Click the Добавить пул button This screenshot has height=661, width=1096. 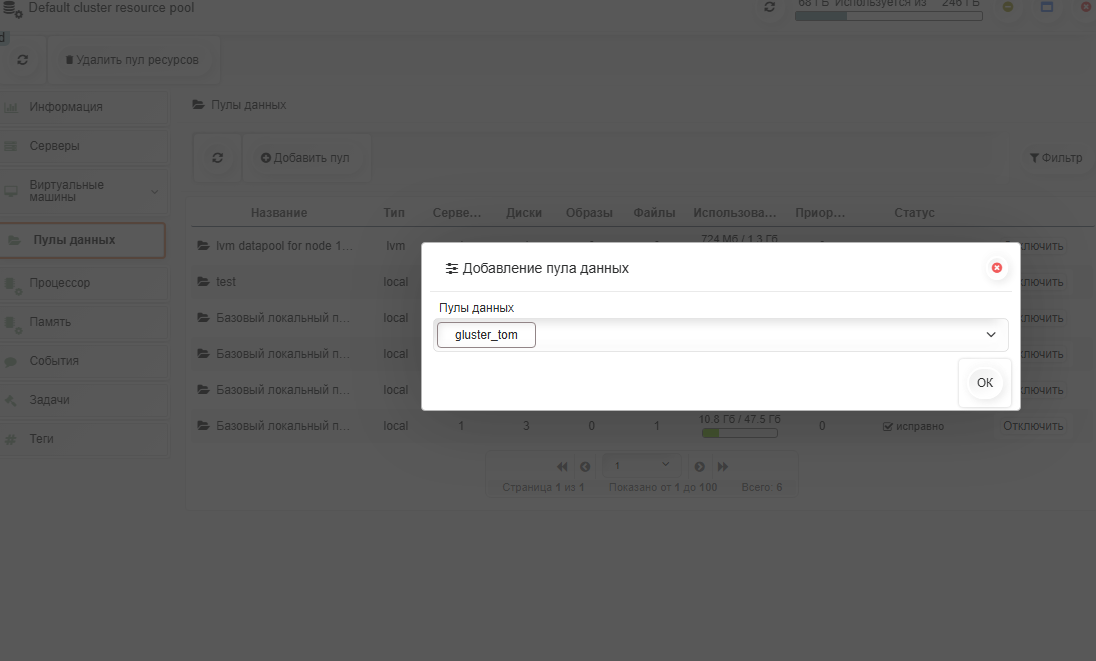(305, 158)
